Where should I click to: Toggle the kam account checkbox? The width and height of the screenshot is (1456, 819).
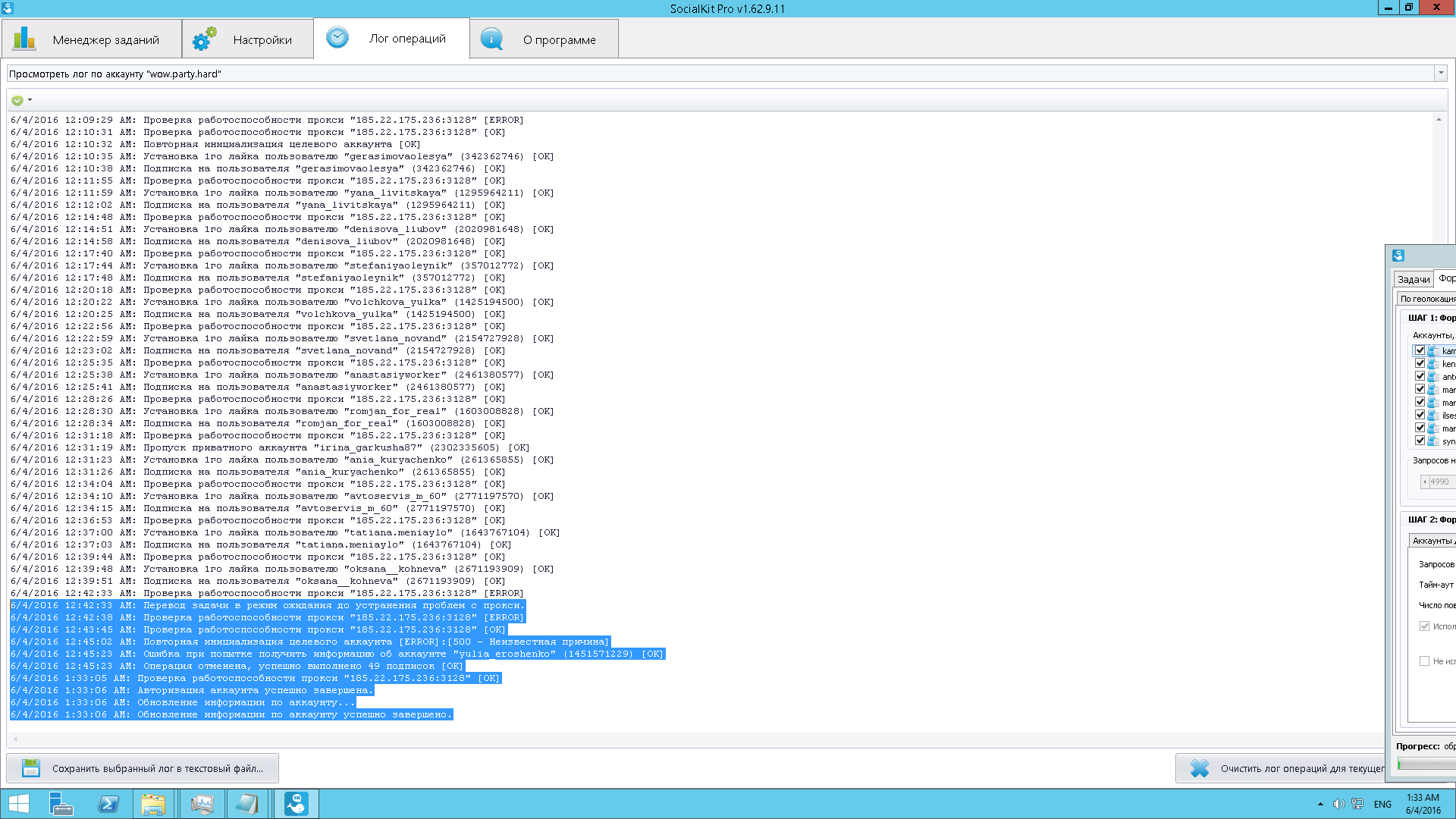[1420, 350]
